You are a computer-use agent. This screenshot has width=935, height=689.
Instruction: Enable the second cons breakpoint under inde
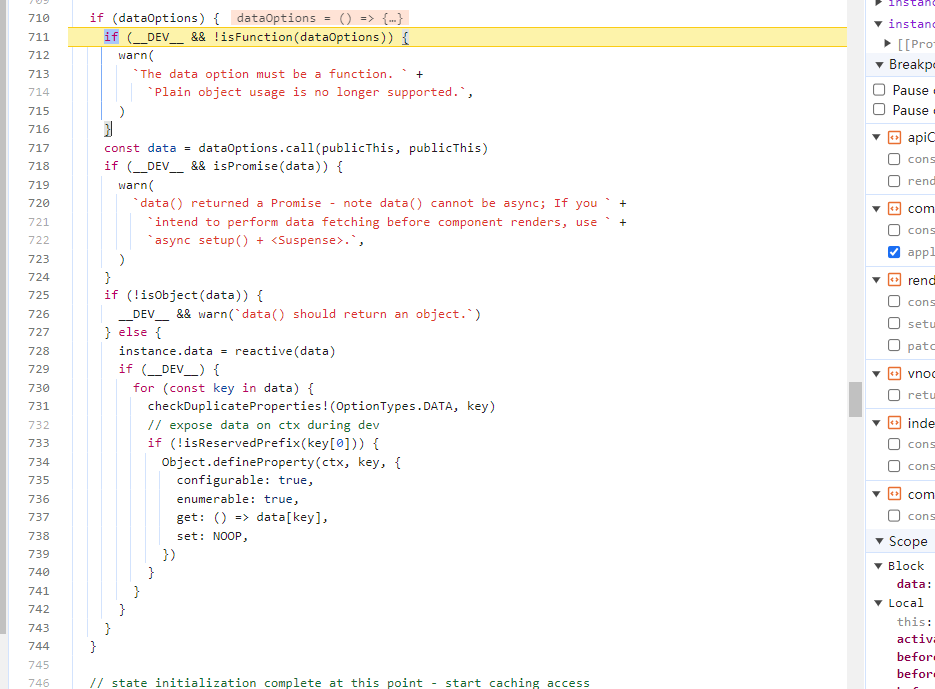[x=894, y=466]
